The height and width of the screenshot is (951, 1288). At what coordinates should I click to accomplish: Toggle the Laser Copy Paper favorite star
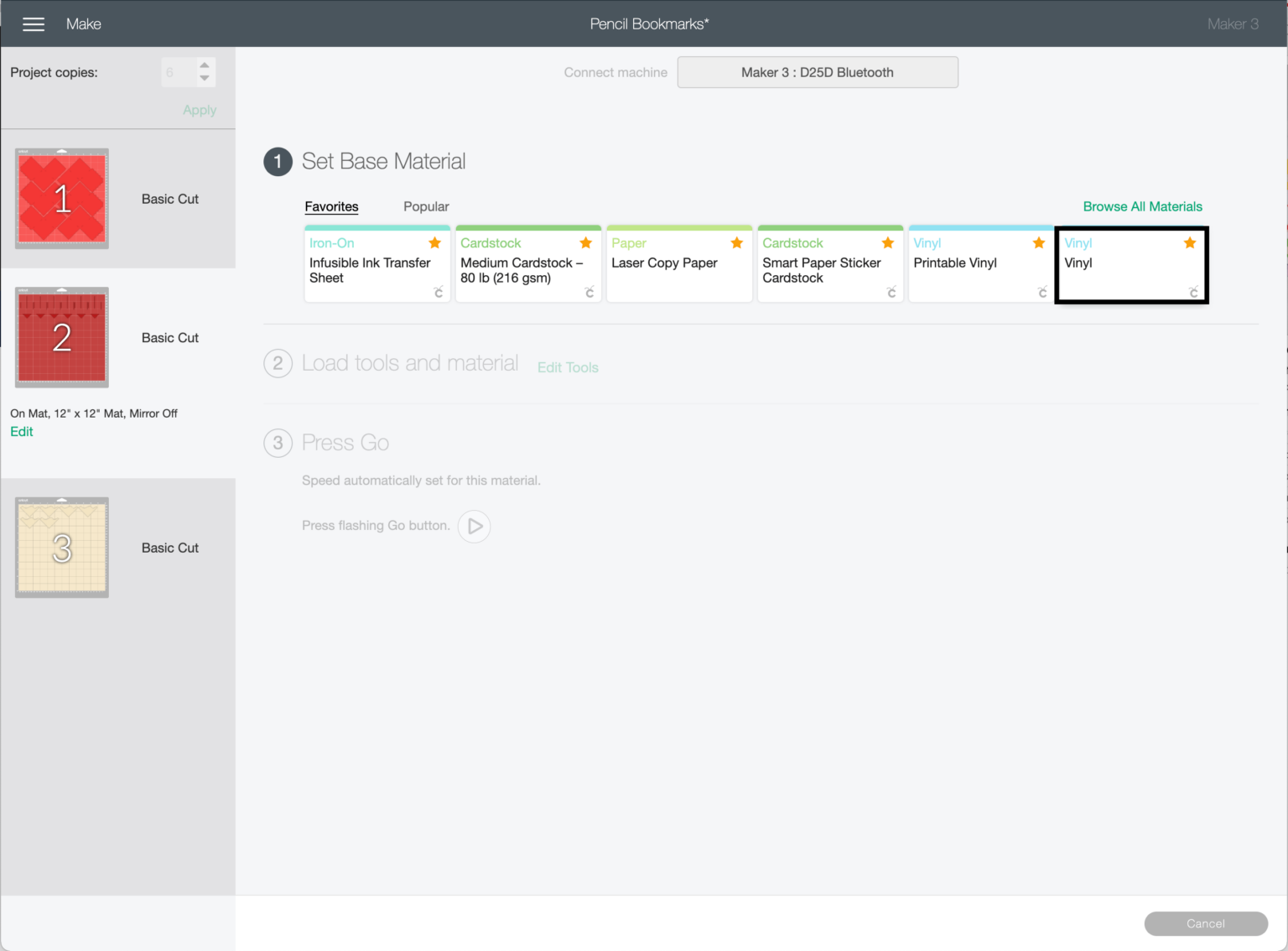(736, 243)
